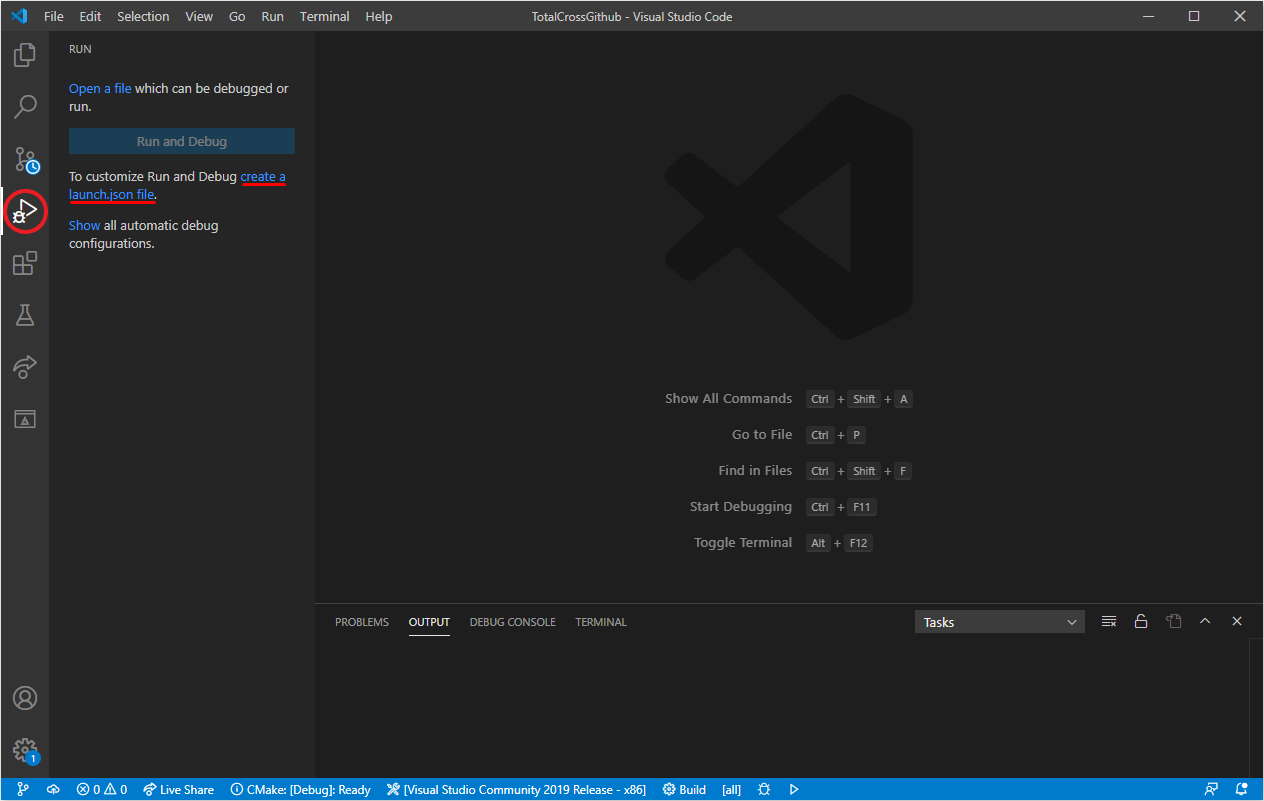
Task: Click the feedback icon in status bar
Action: click(x=1212, y=789)
